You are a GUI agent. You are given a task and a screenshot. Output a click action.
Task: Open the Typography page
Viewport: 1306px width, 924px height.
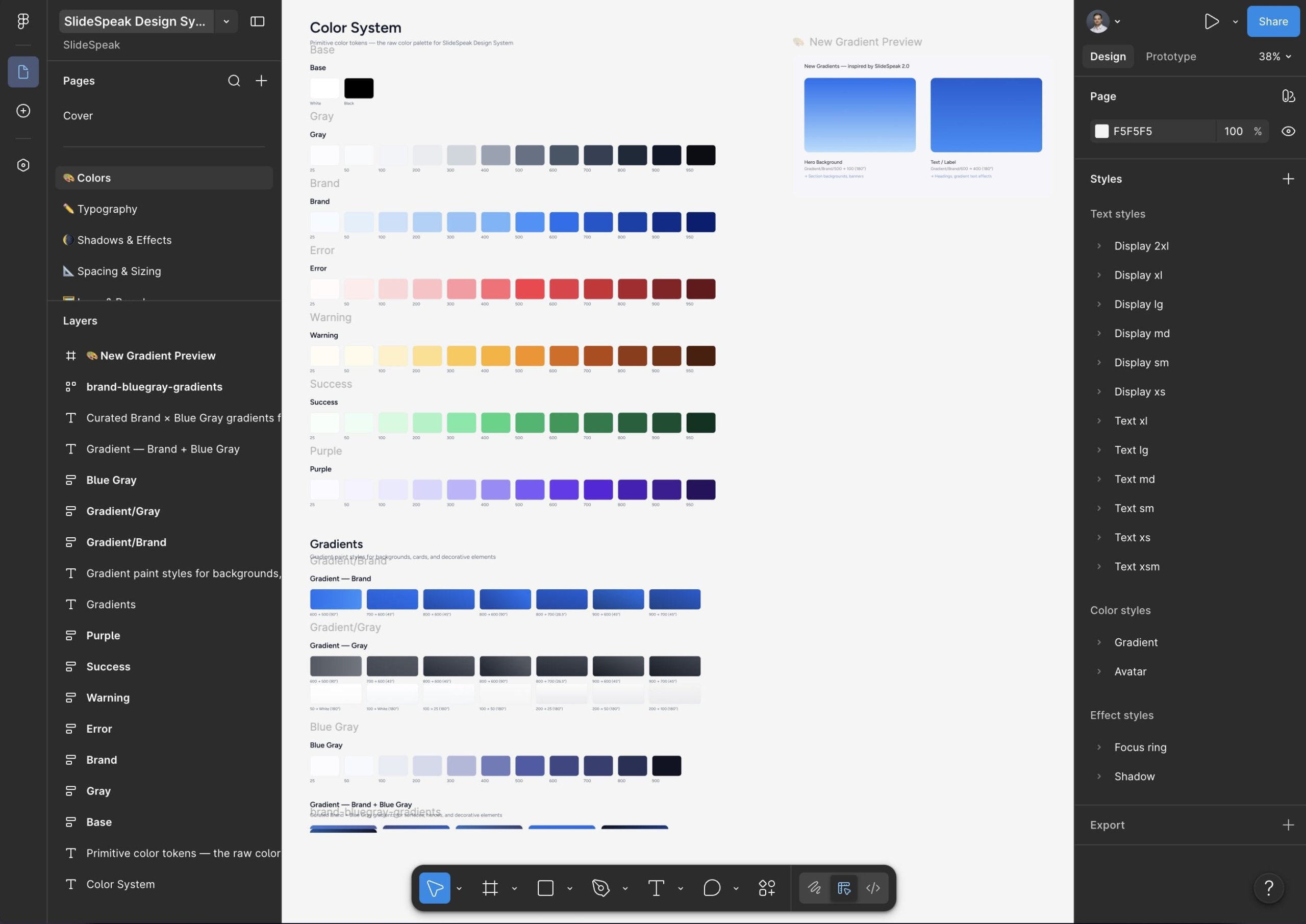point(164,209)
